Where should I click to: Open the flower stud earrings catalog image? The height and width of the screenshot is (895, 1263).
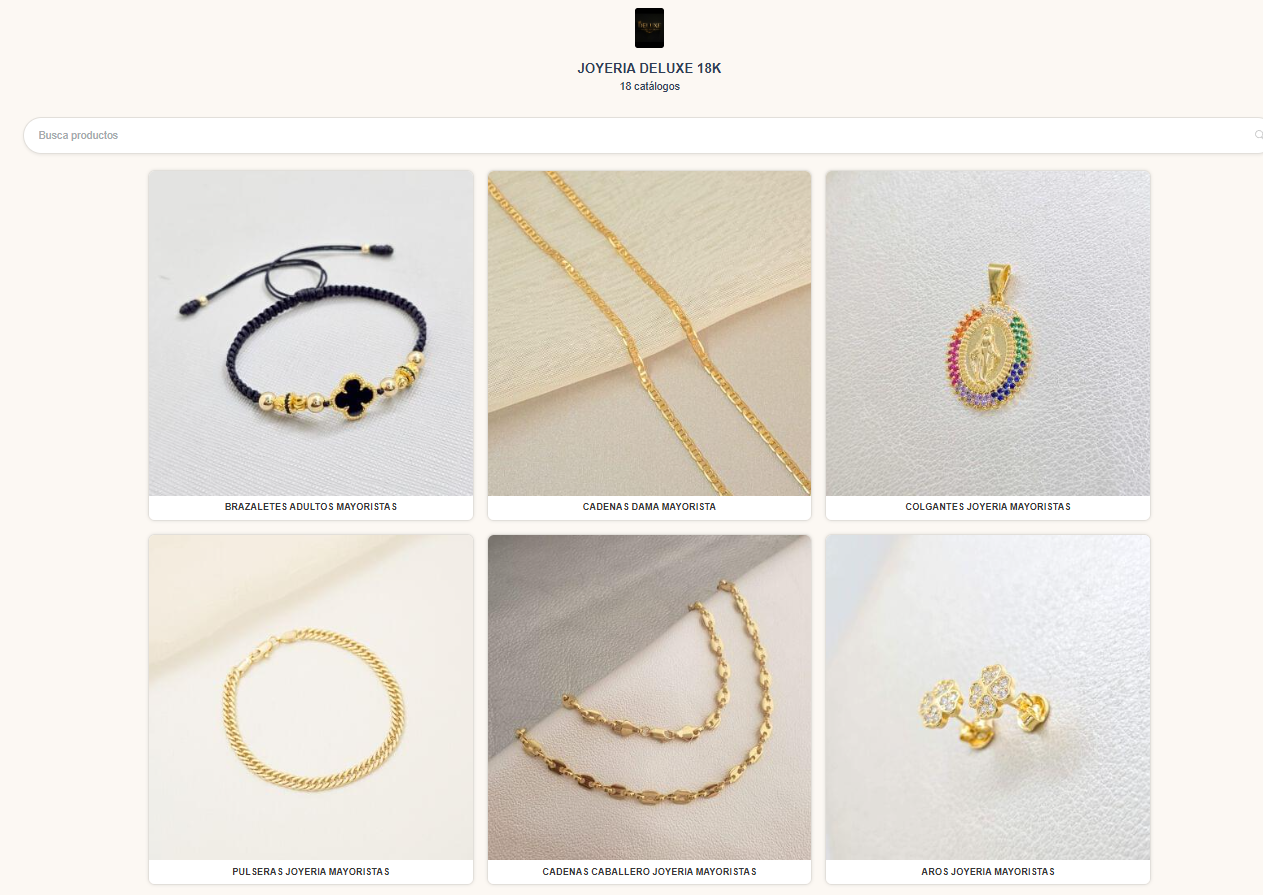click(988, 697)
